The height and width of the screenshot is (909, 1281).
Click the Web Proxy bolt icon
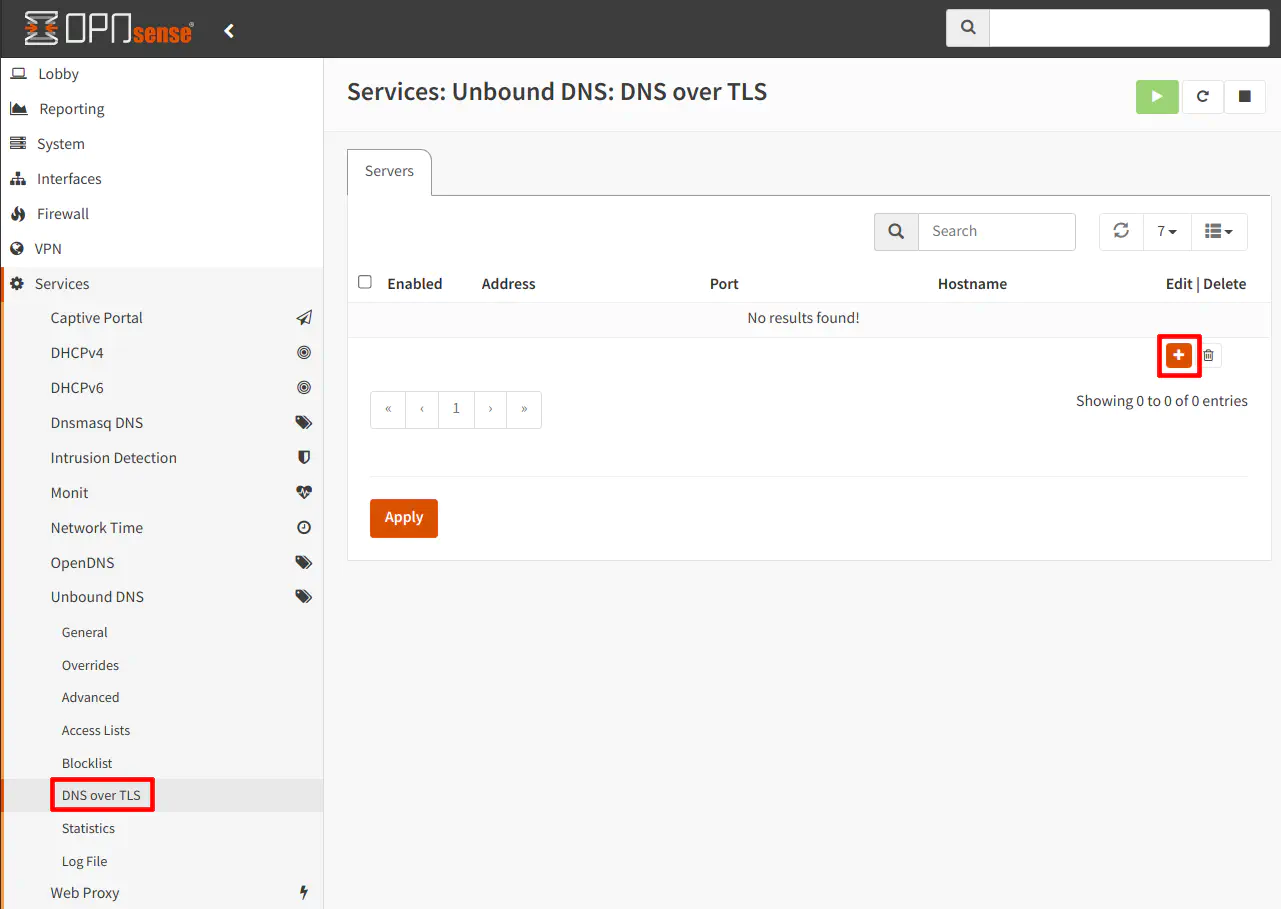(x=304, y=893)
